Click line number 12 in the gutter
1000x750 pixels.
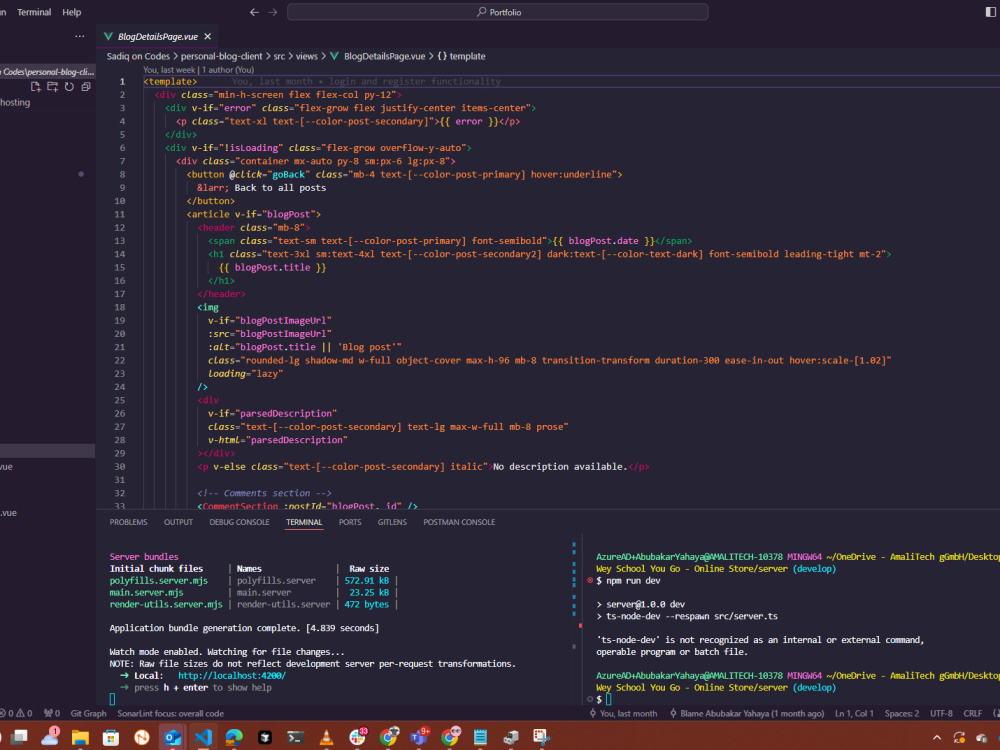pyautogui.click(x=119, y=228)
